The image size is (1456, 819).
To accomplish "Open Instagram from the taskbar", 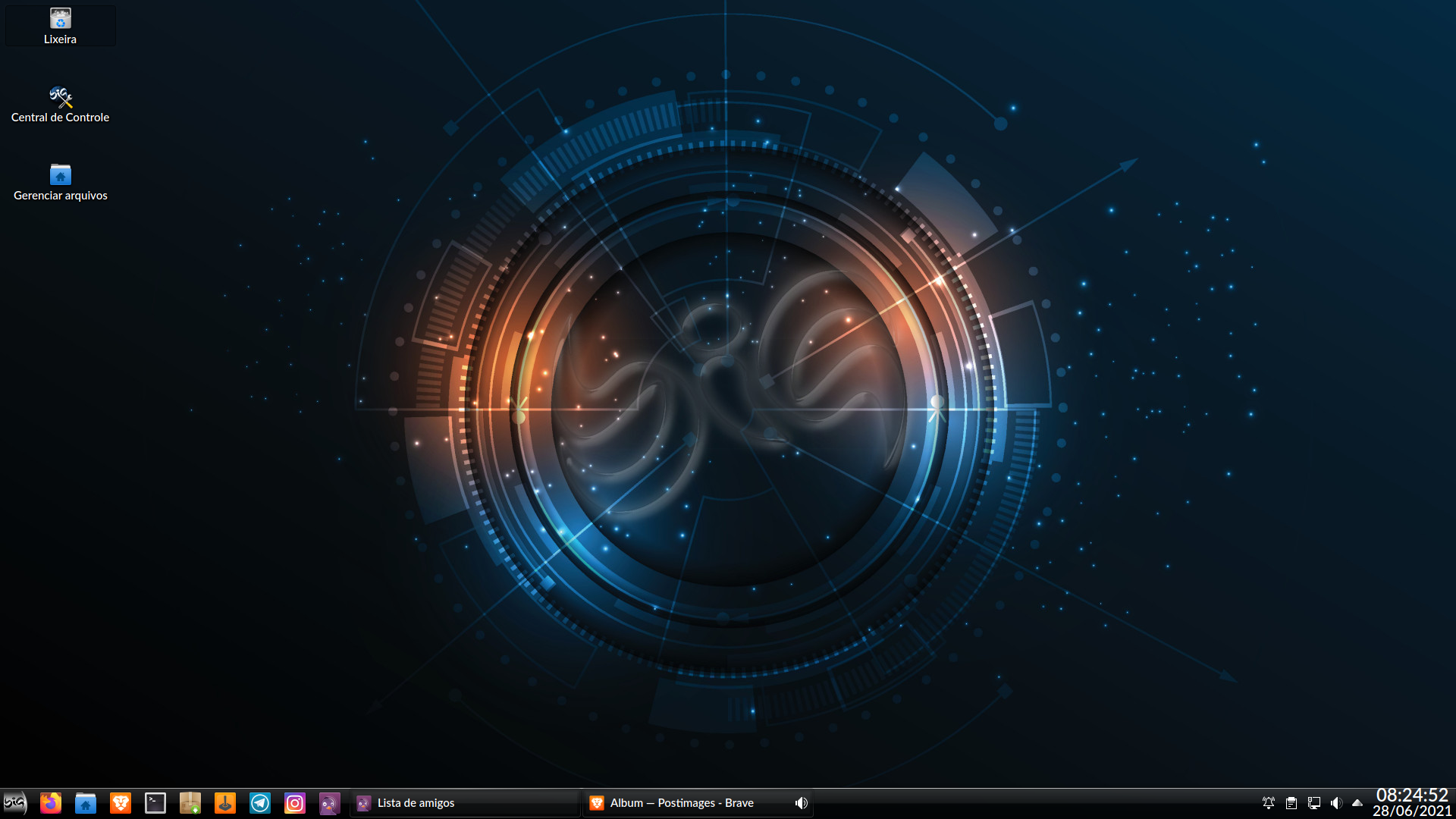I will tap(295, 803).
